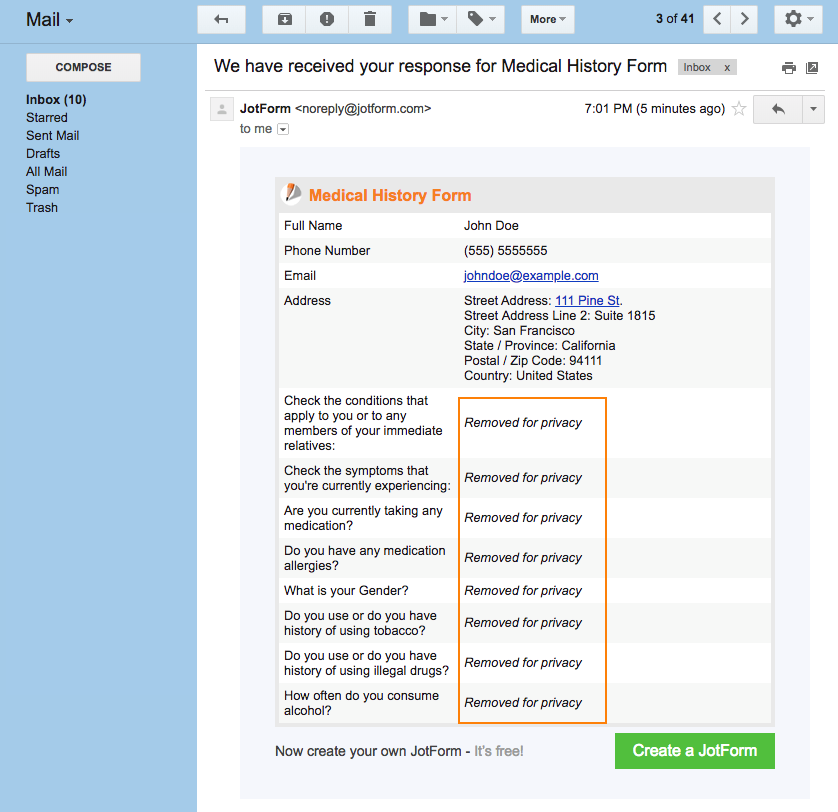
Task: Delete email with trash icon
Action: [x=370, y=20]
